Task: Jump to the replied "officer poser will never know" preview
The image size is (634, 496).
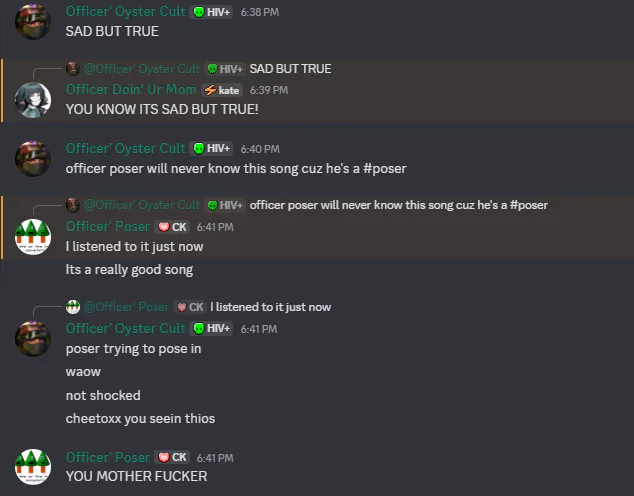Action: pyautogui.click(x=398, y=205)
